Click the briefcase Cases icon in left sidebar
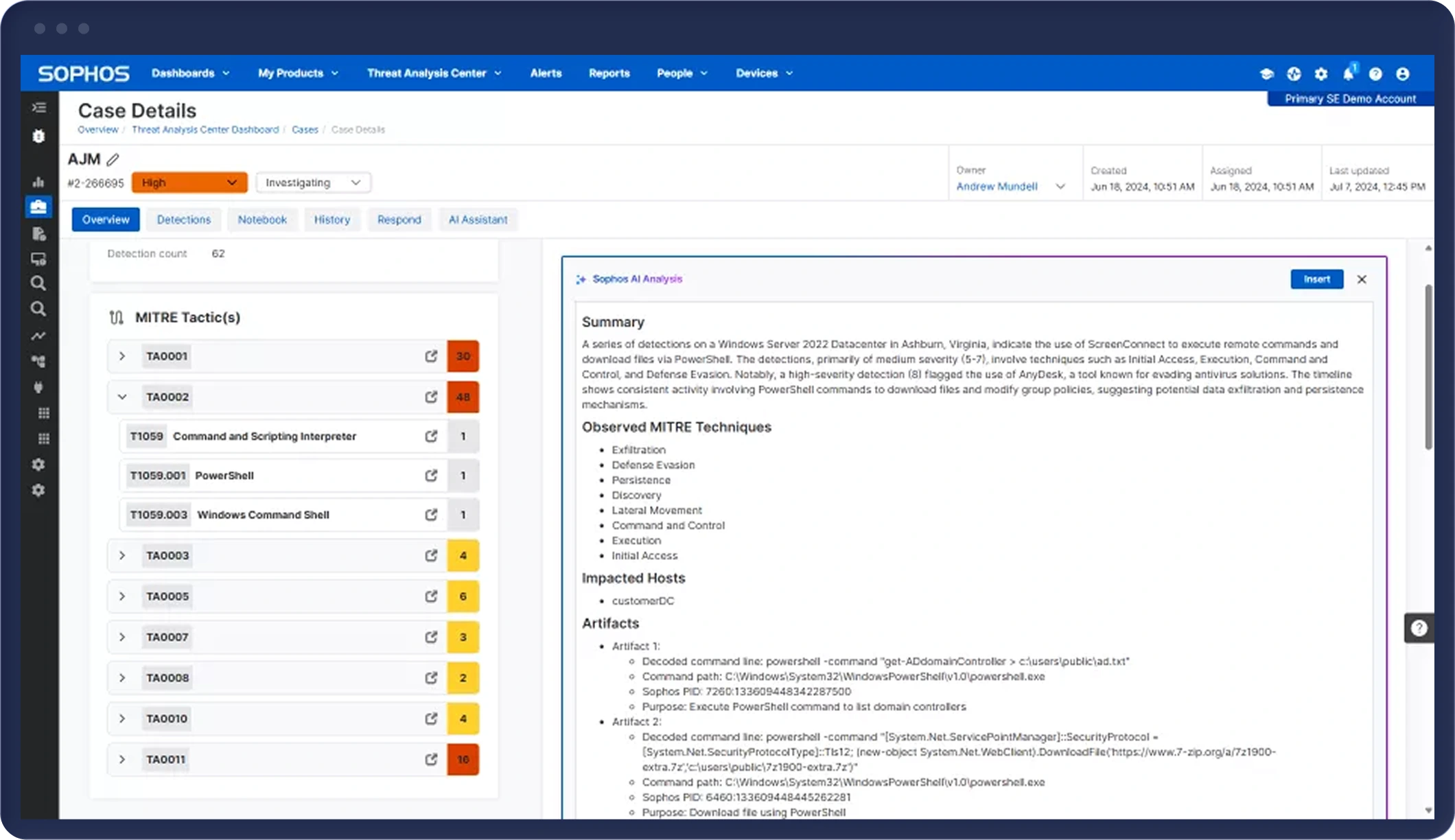This screenshot has width=1455, height=840. pyautogui.click(x=38, y=207)
